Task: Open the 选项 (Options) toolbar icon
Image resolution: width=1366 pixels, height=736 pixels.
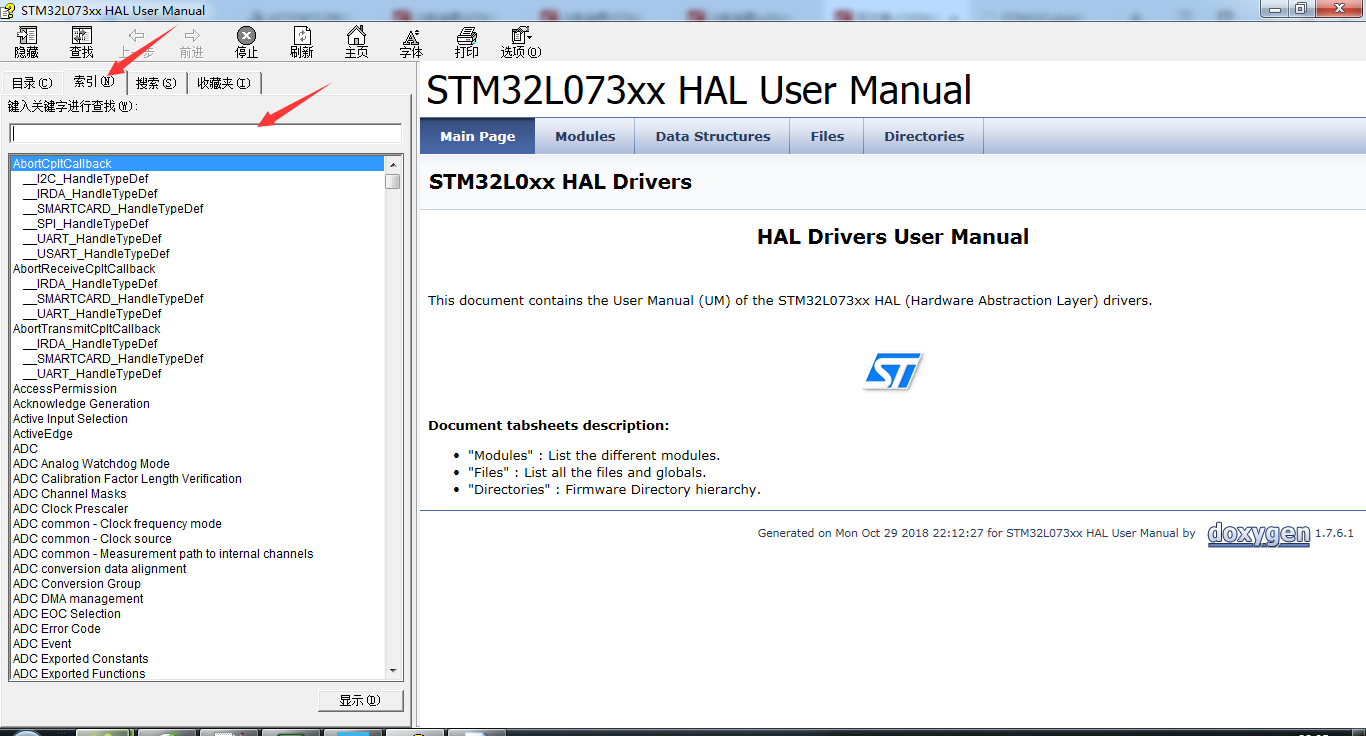Action: [x=520, y=41]
